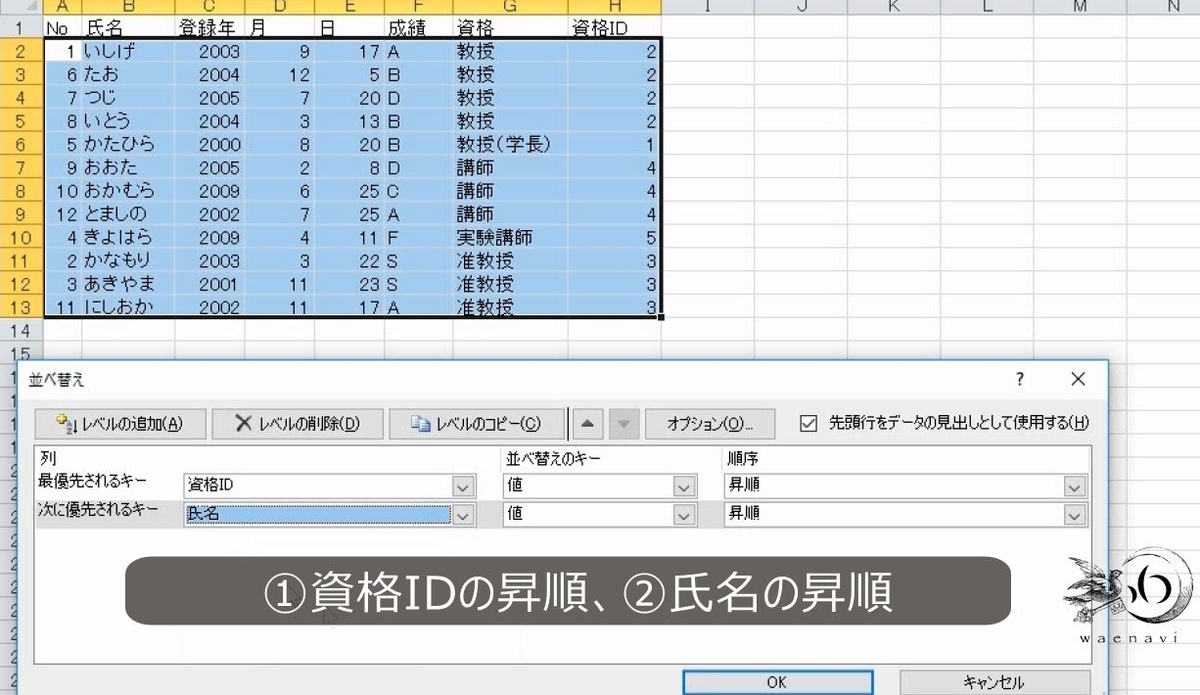Click the cell containing あきやま
1200x695 pixels.
[x=128, y=284]
